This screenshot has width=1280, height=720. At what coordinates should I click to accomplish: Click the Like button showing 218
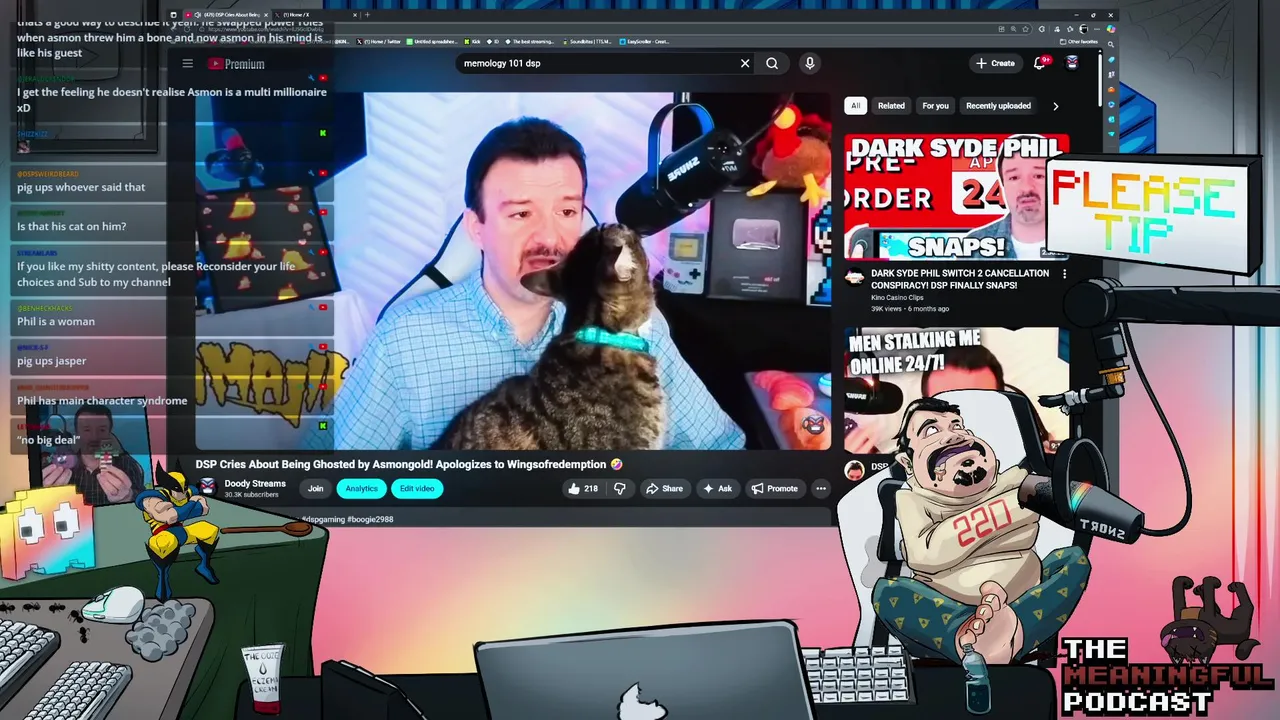point(583,489)
